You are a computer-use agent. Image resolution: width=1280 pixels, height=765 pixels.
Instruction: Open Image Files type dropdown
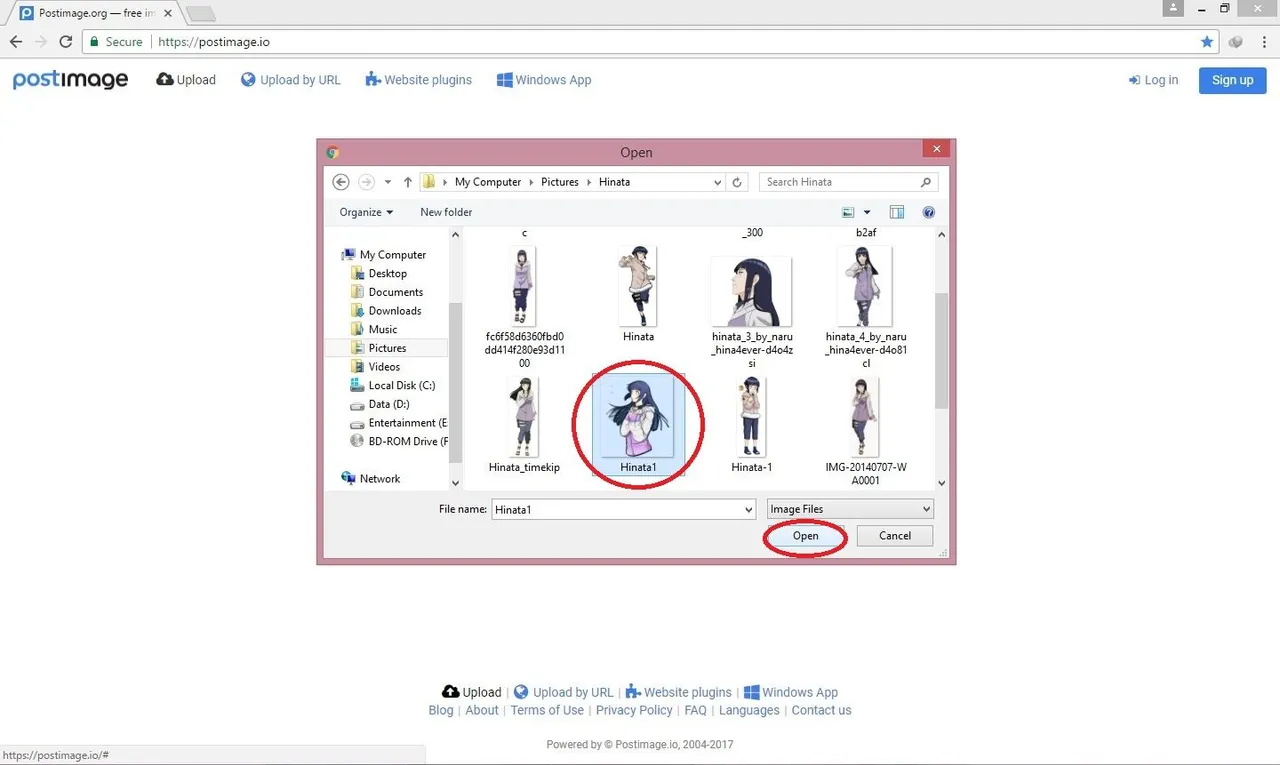[850, 509]
